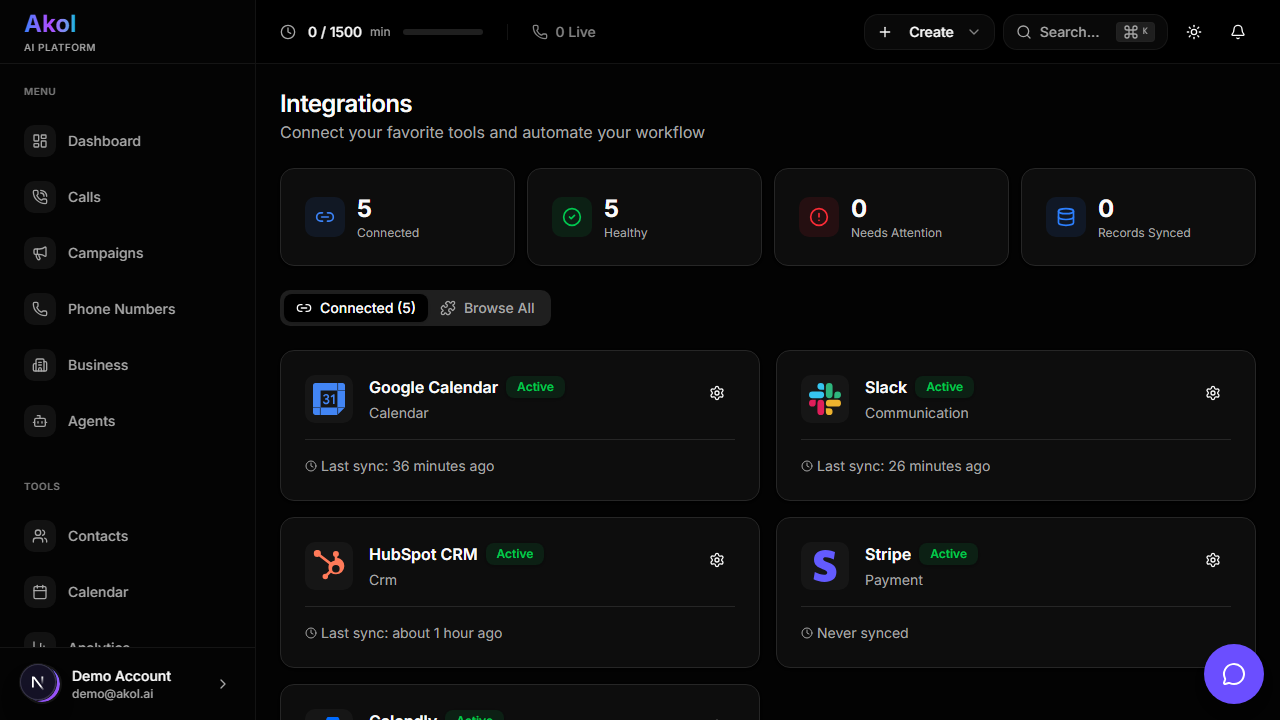Open Slack integration settings gear

[x=1212, y=393]
